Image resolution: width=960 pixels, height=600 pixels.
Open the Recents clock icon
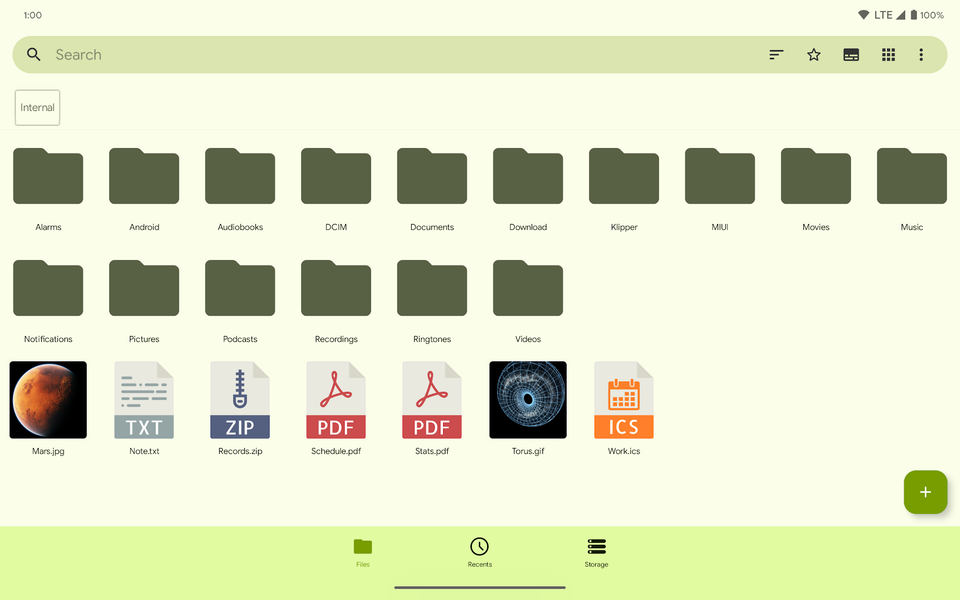[479, 547]
